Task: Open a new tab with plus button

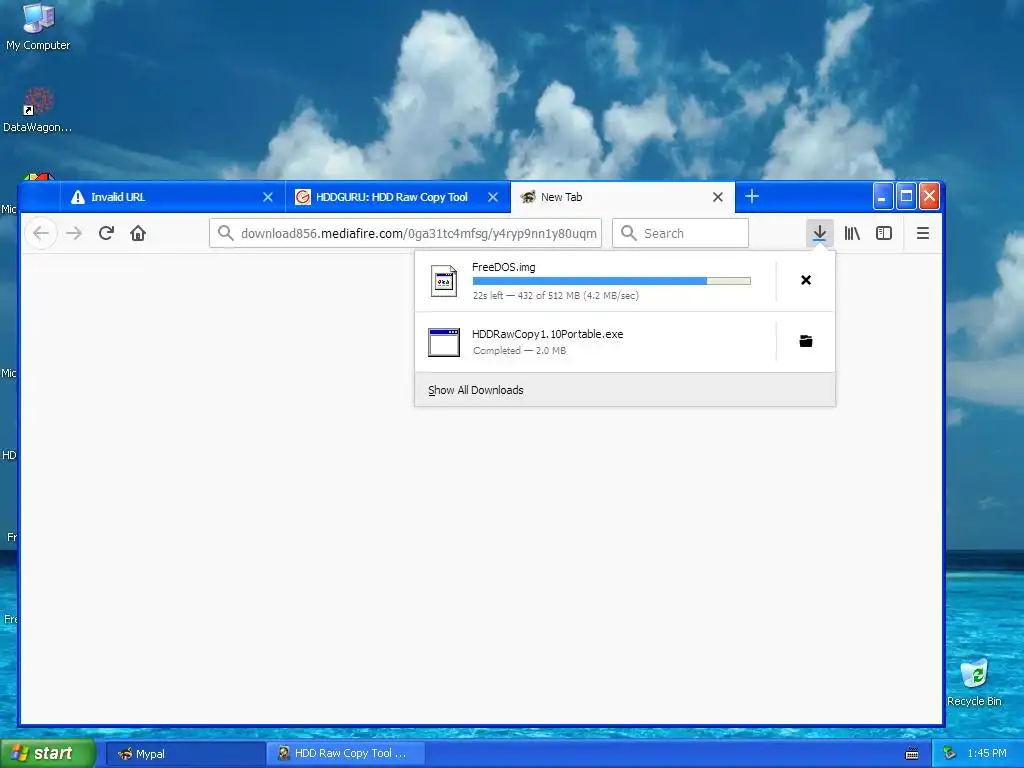Action: 752,197
